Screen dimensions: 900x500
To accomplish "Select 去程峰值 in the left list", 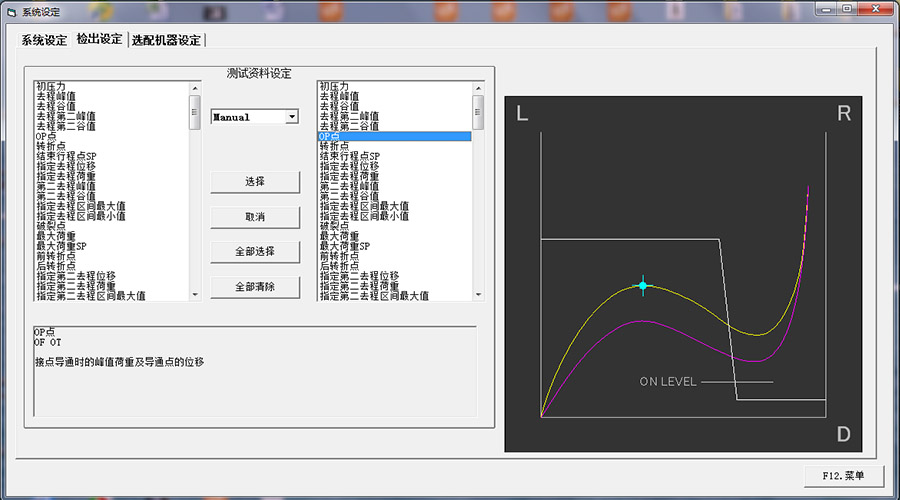I will click(x=56, y=96).
